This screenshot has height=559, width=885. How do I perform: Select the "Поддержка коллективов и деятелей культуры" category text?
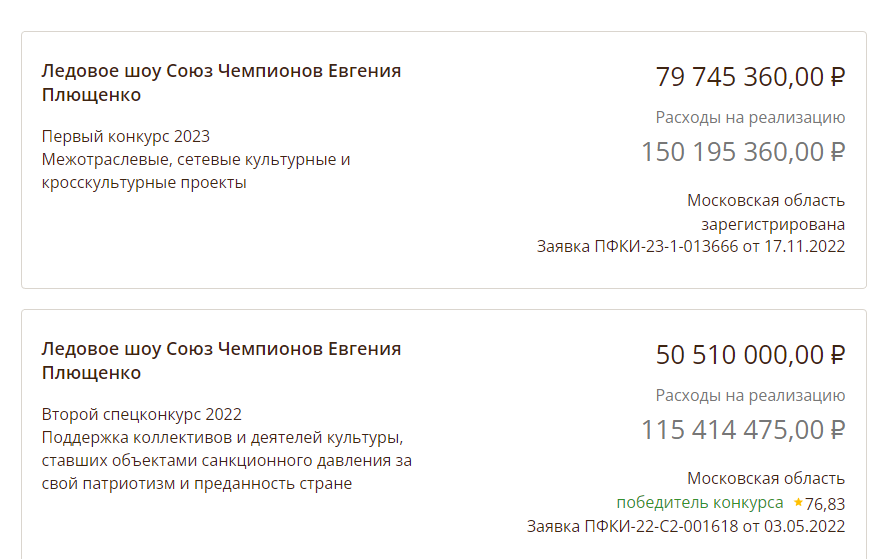222,437
